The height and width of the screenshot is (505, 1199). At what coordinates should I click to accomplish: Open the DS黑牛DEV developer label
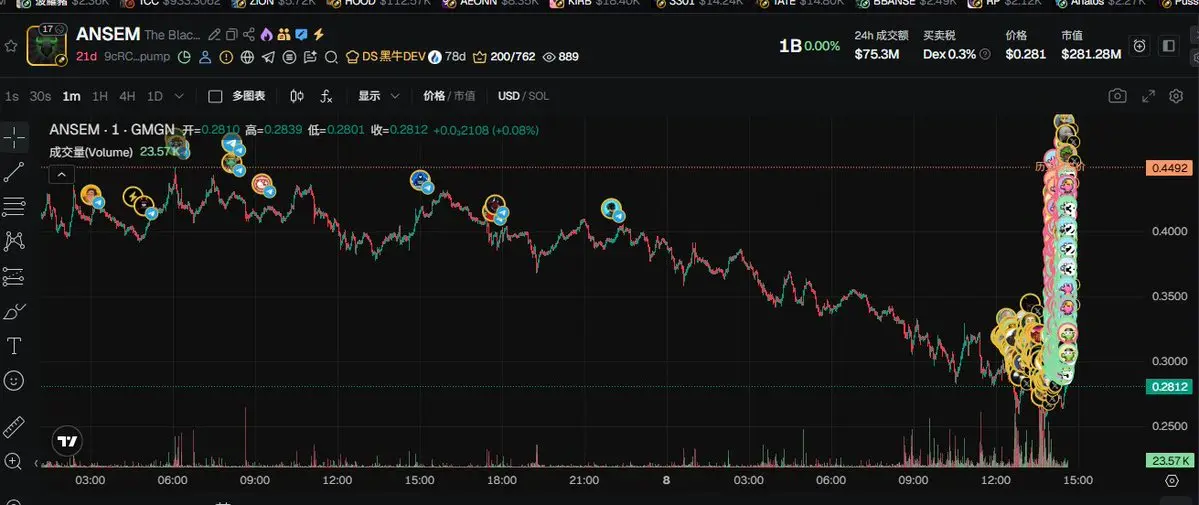pyautogui.click(x=385, y=57)
